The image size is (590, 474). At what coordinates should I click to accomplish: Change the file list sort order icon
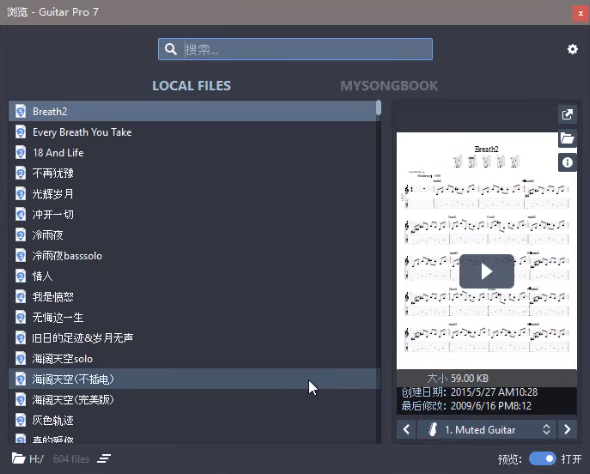tap(104, 459)
